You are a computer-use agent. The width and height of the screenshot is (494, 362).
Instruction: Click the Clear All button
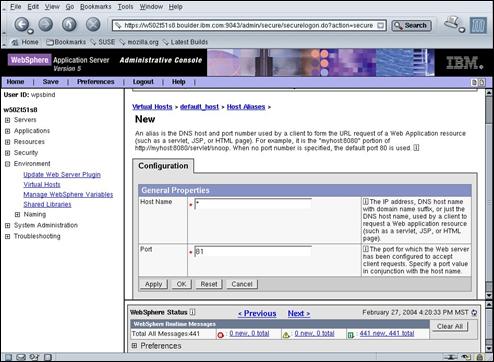[450, 326]
